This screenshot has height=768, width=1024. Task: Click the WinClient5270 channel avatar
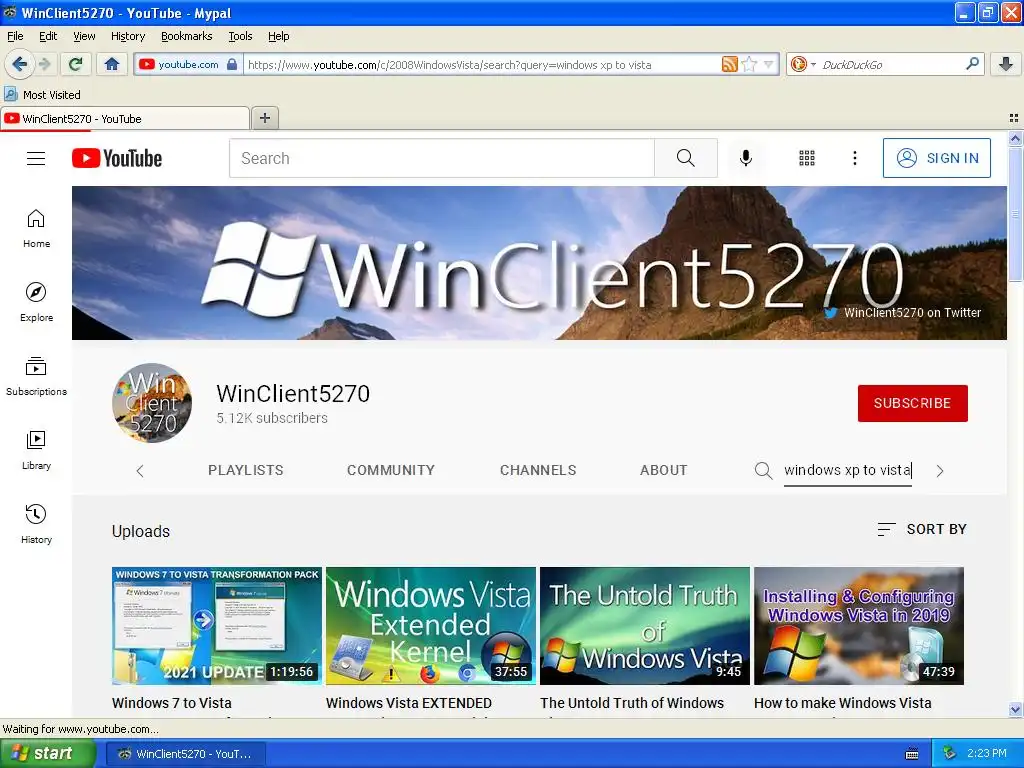(152, 403)
